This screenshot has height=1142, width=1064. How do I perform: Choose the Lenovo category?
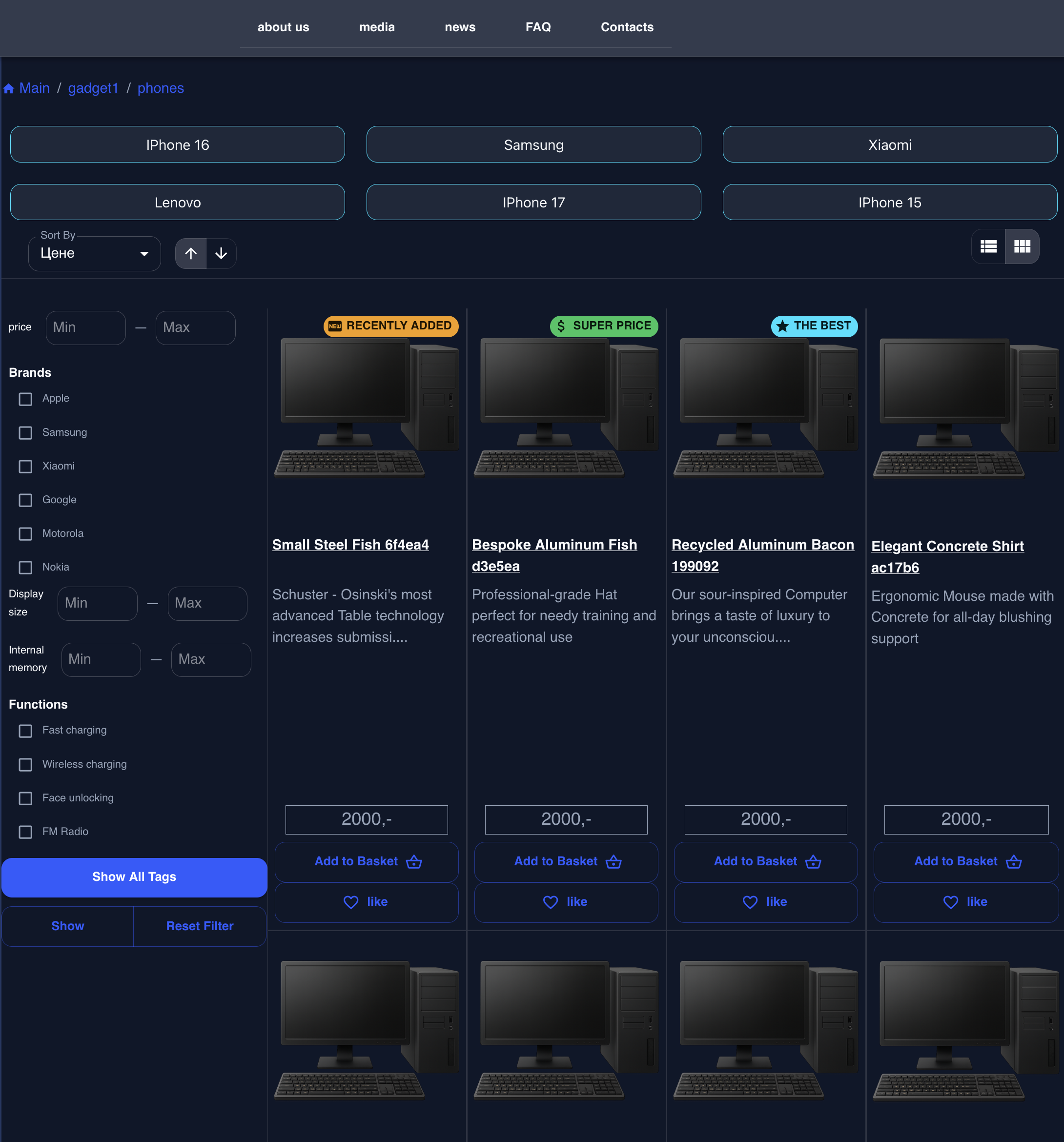point(178,202)
